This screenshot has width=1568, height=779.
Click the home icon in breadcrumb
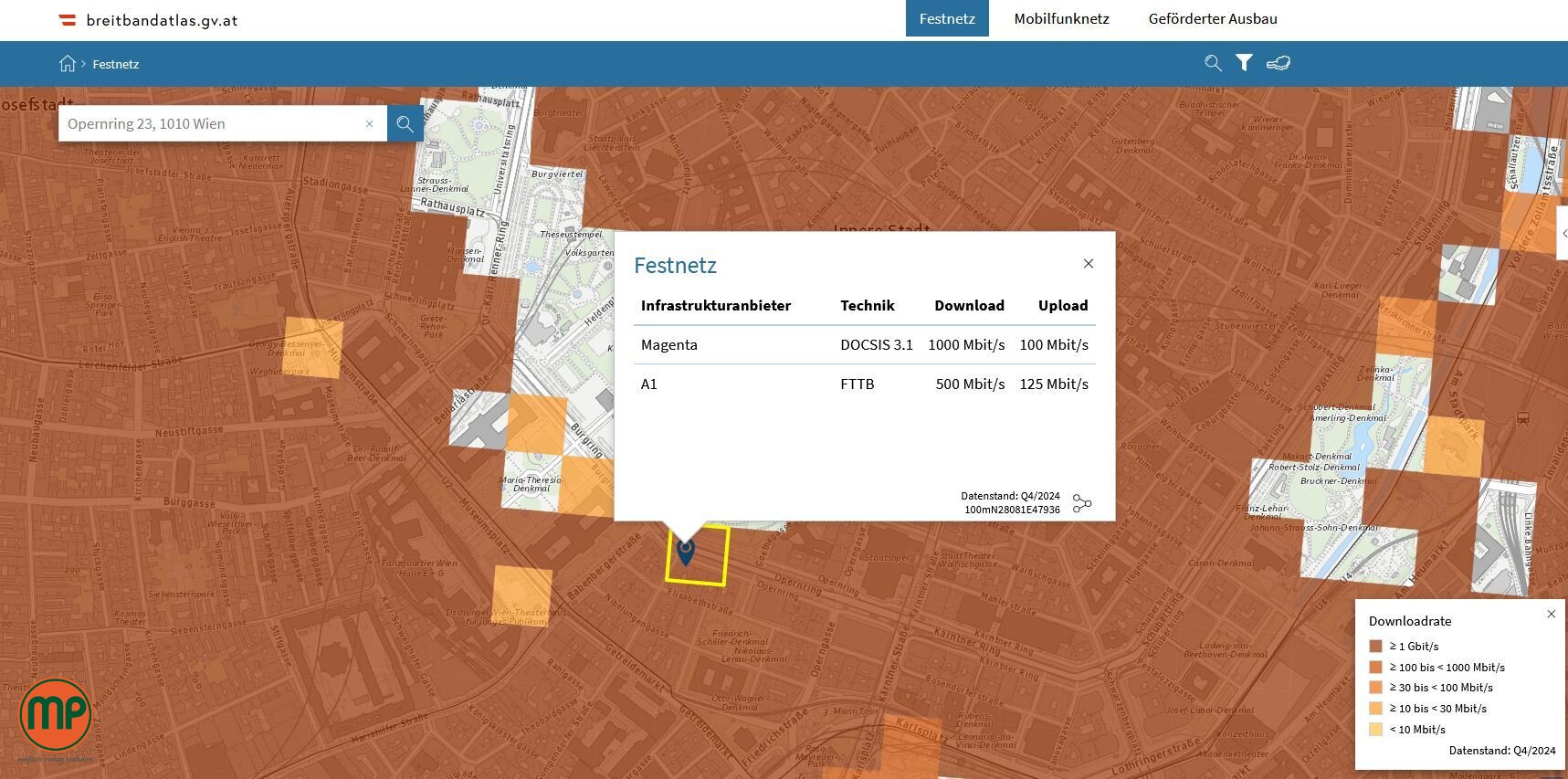click(68, 64)
